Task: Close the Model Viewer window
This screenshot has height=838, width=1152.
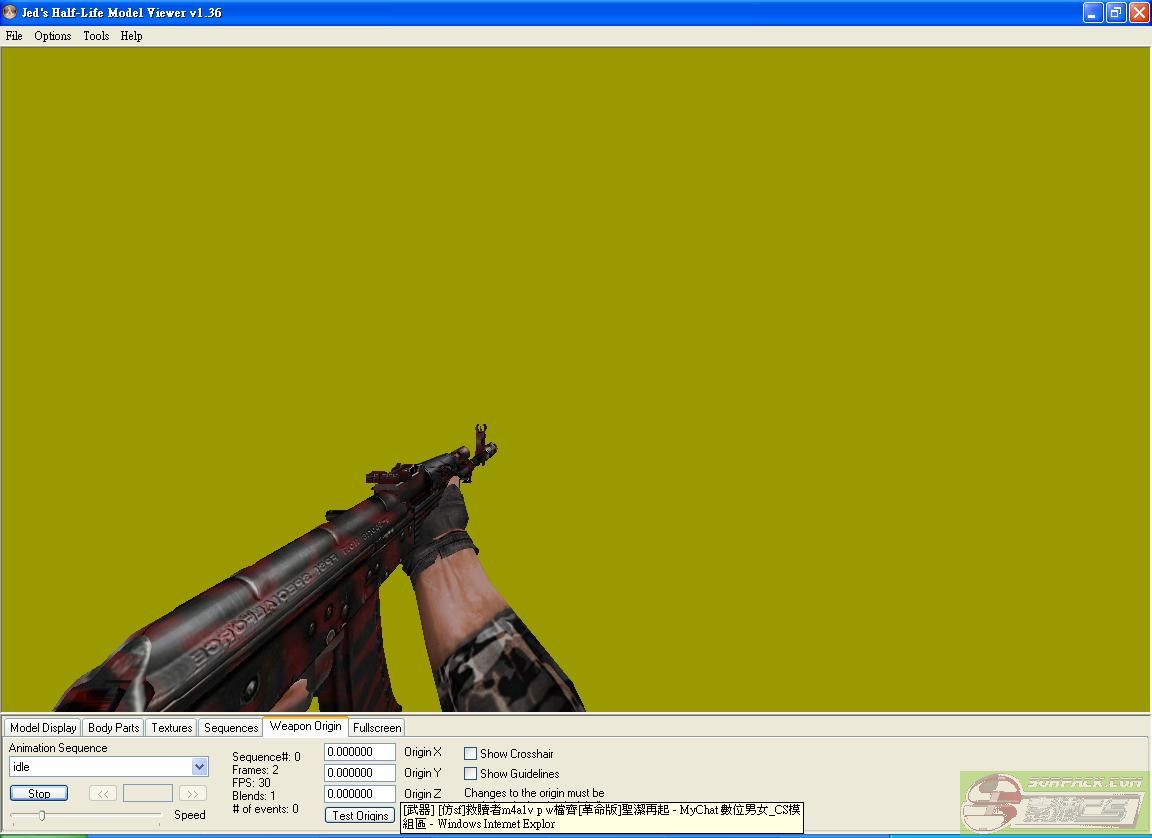Action: 1139,12
